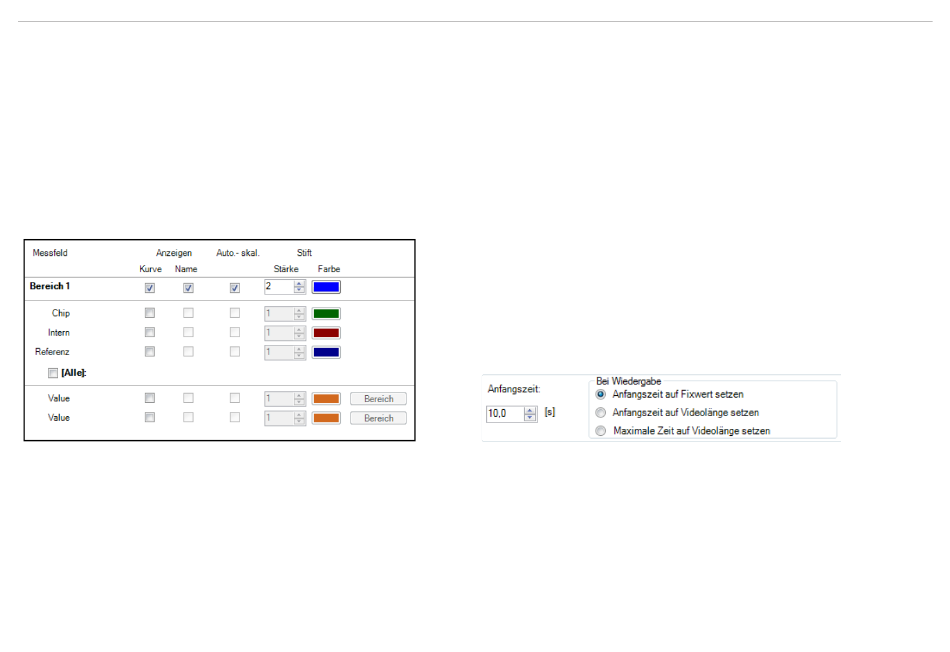Image resolution: width=950 pixels, height=652 pixels.
Task: Pick the dark blue swatch for Referenz
Action: pos(326,353)
